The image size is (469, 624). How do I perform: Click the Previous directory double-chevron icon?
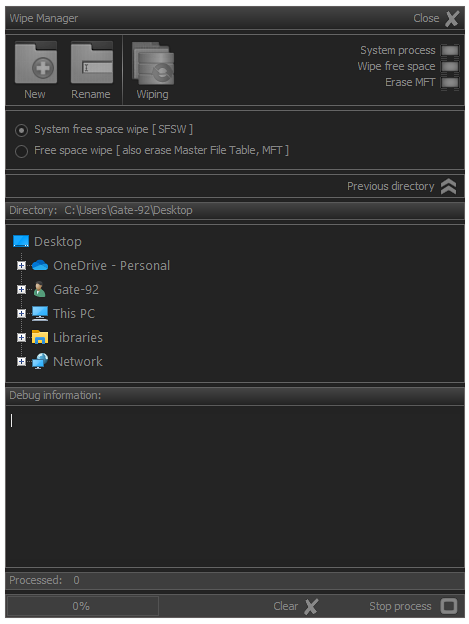point(448,186)
